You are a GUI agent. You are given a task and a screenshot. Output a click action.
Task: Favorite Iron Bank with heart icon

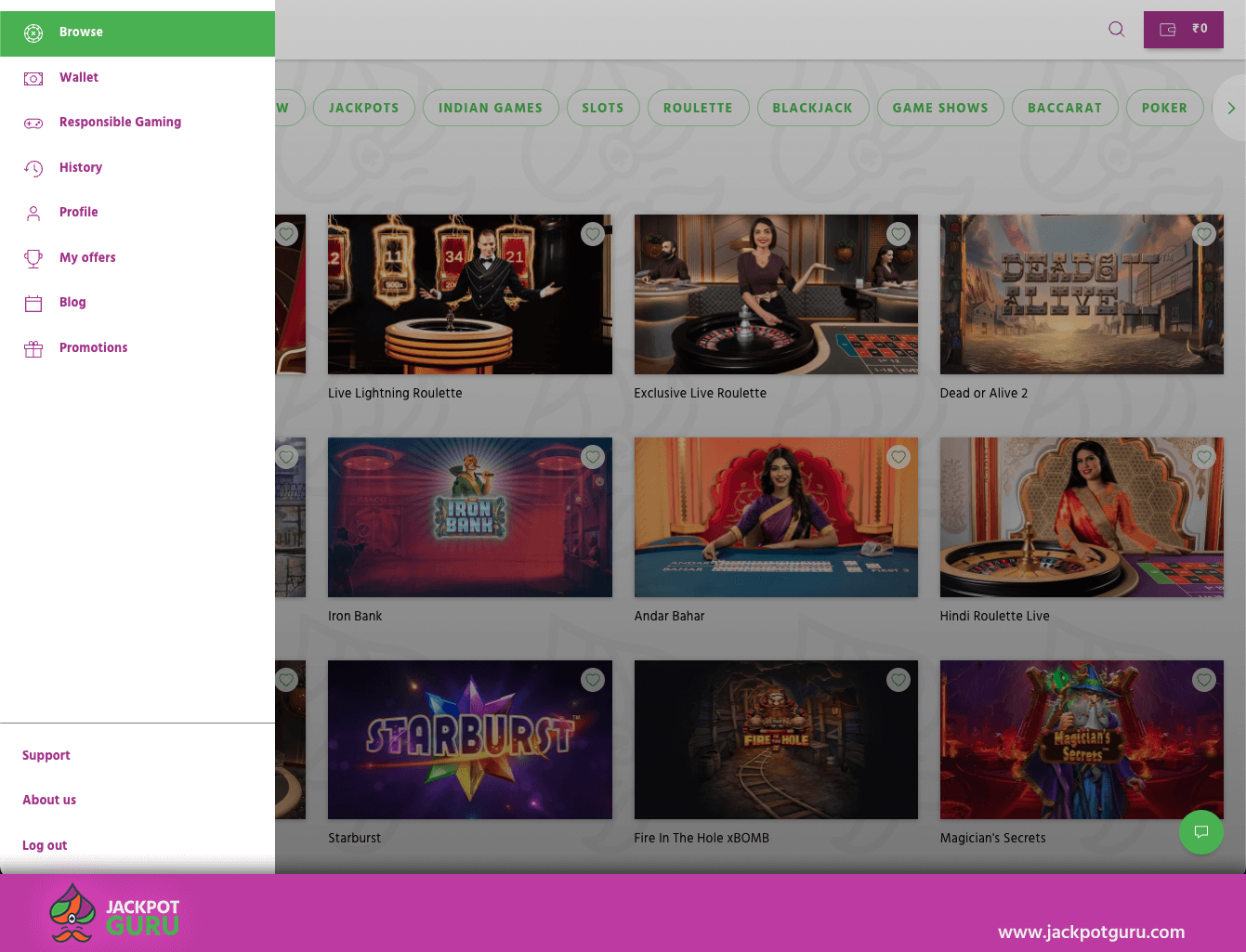[593, 457]
